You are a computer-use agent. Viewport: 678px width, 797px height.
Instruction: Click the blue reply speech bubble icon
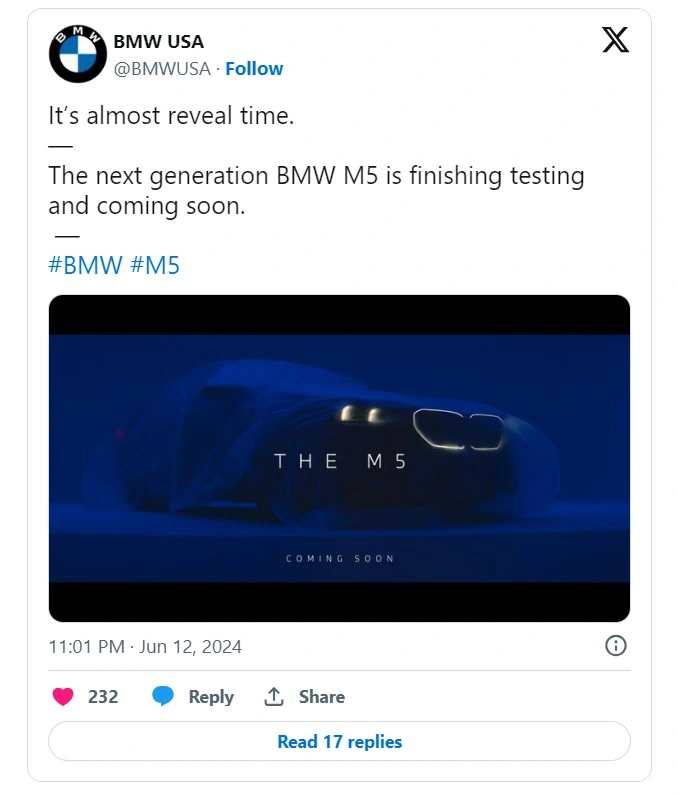coord(163,697)
